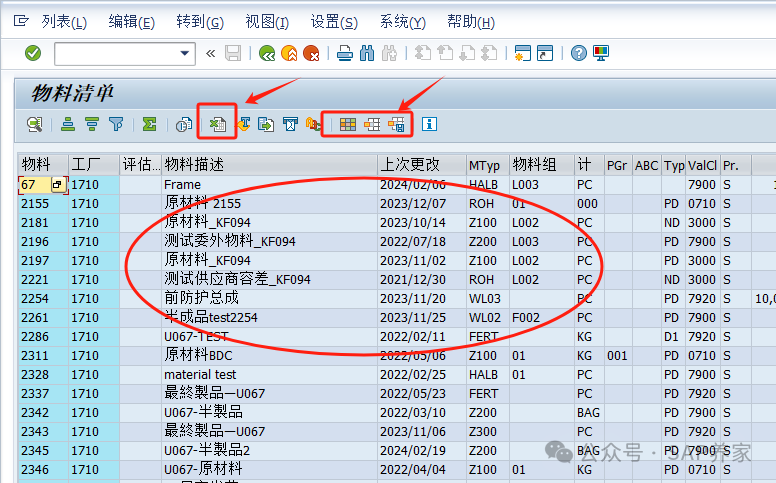The width and height of the screenshot is (776, 483).
Task: Click the mail recipient envelope icon
Action: click(291, 124)
